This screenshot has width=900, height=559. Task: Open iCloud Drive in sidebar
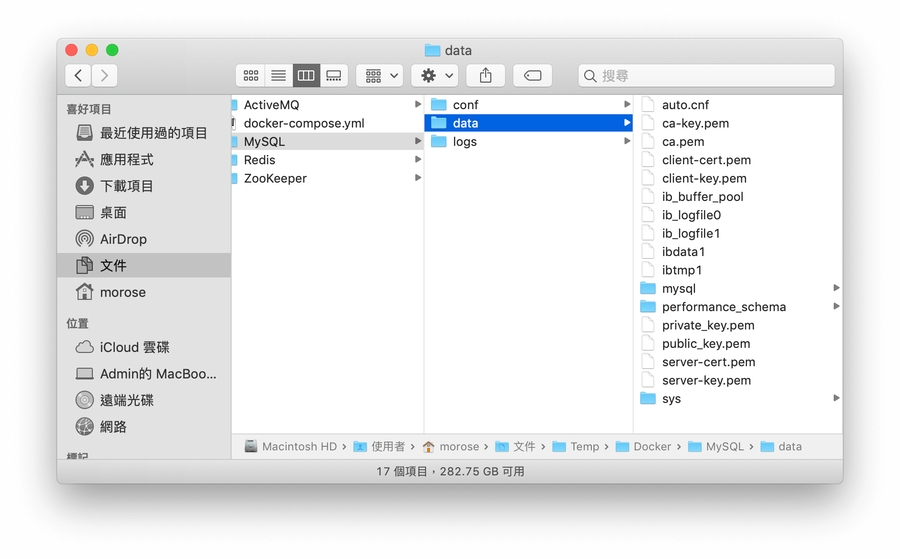click(x=134, y=347)
